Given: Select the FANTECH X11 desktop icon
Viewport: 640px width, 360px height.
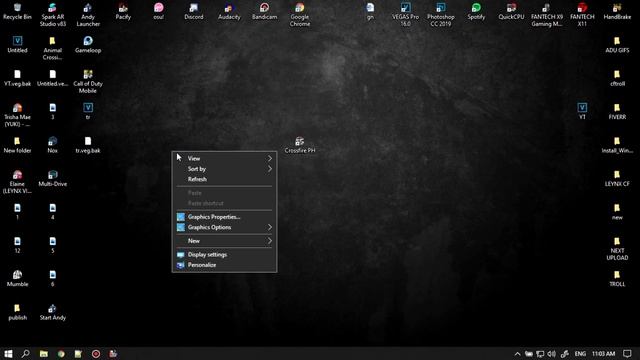Looking at the screenshot, I should pyautogui.click(x=582, y=14).
